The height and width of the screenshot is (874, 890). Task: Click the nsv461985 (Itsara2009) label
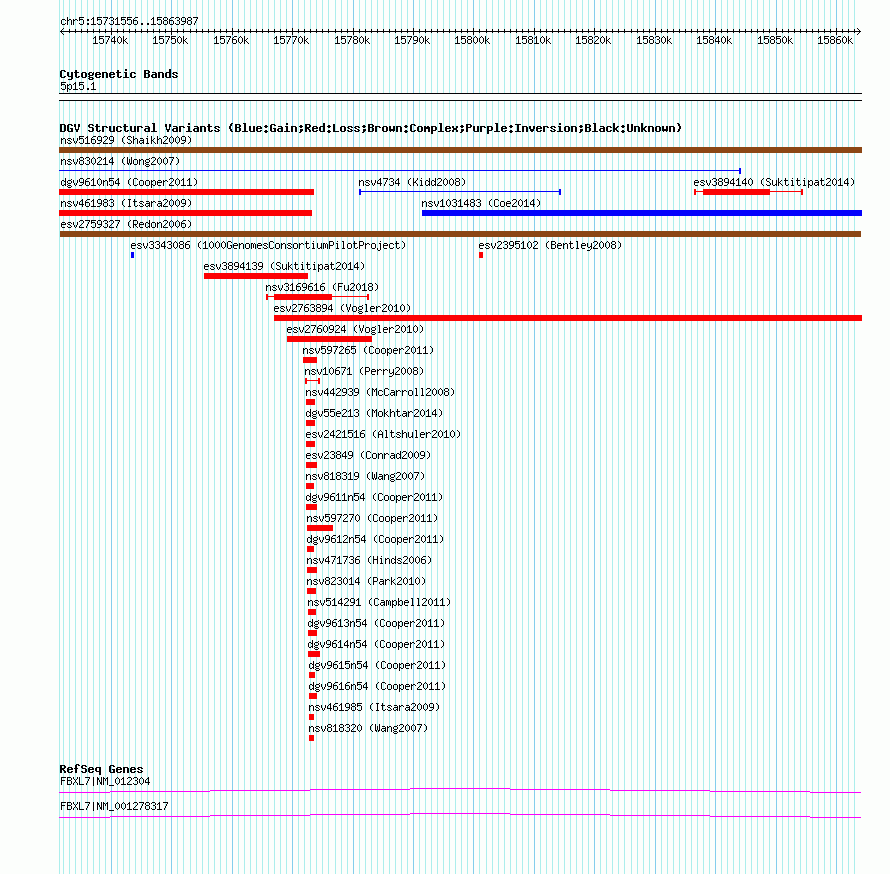click(x=375, y=707)
